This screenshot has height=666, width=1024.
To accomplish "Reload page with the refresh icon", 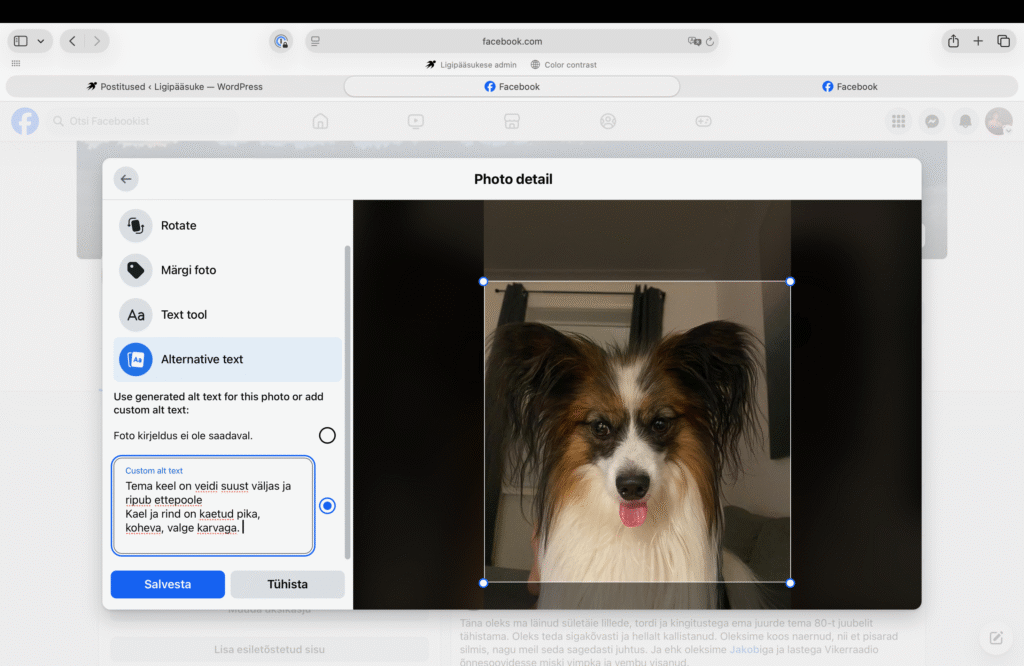I will coord(710,42).
